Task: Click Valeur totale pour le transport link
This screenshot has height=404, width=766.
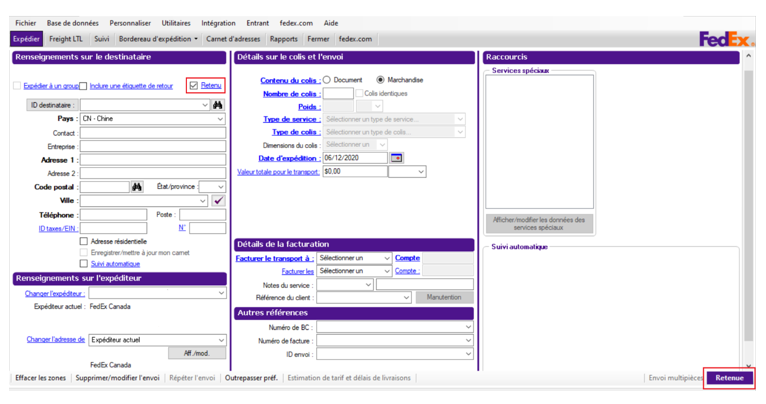Action: [278, 171]
